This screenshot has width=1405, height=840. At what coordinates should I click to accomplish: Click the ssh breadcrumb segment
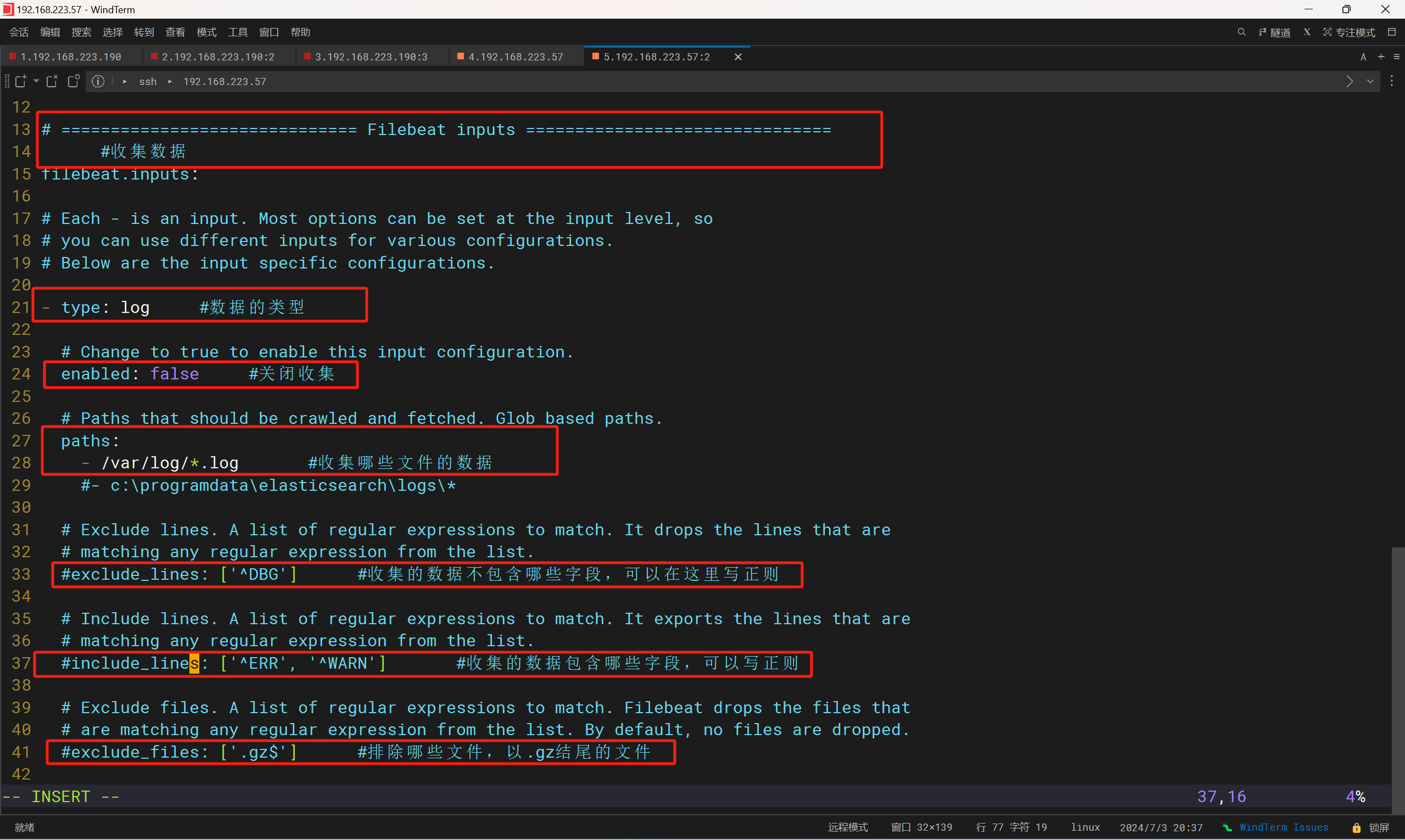point(148,81)
